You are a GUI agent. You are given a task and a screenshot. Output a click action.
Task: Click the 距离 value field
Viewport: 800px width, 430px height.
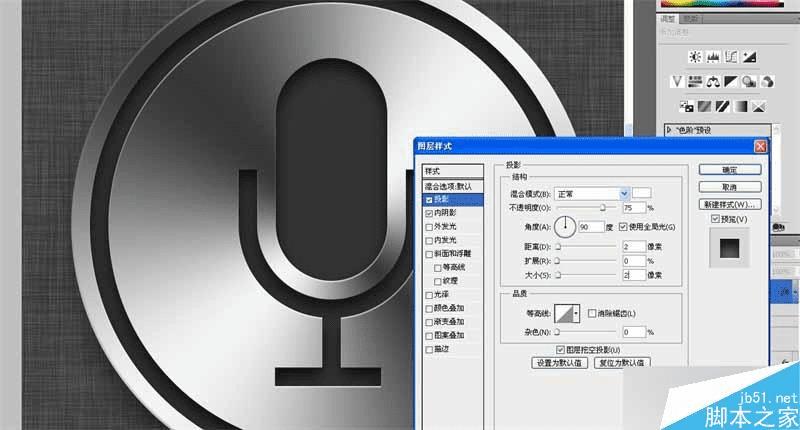[x=634, y=246]
